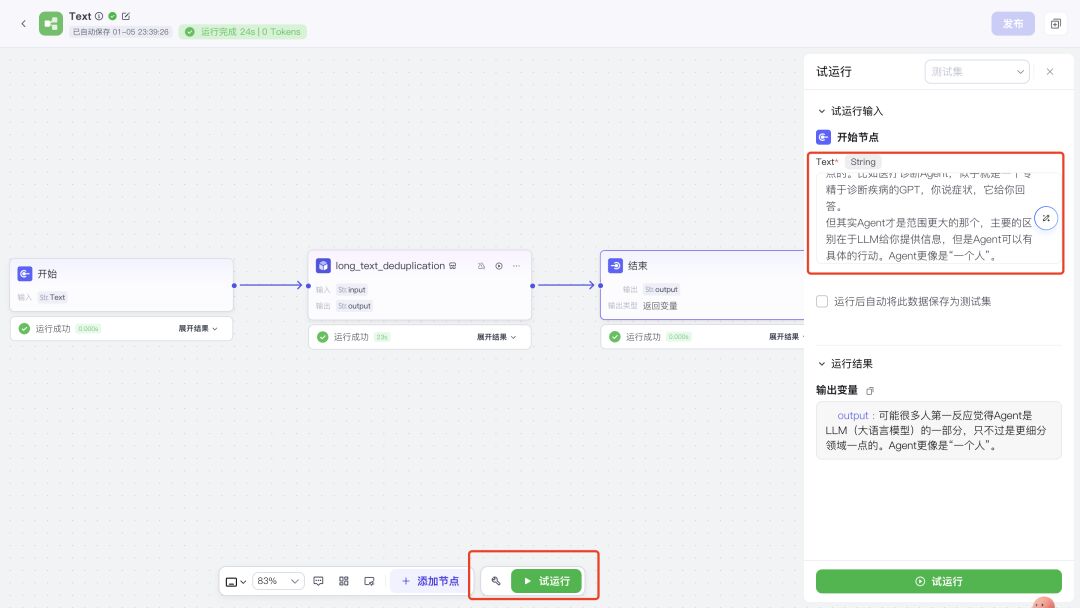This screenshot has width=1080, height=608.
Task: Open the 83% zoom level dropdown
Action: [279, 581]
